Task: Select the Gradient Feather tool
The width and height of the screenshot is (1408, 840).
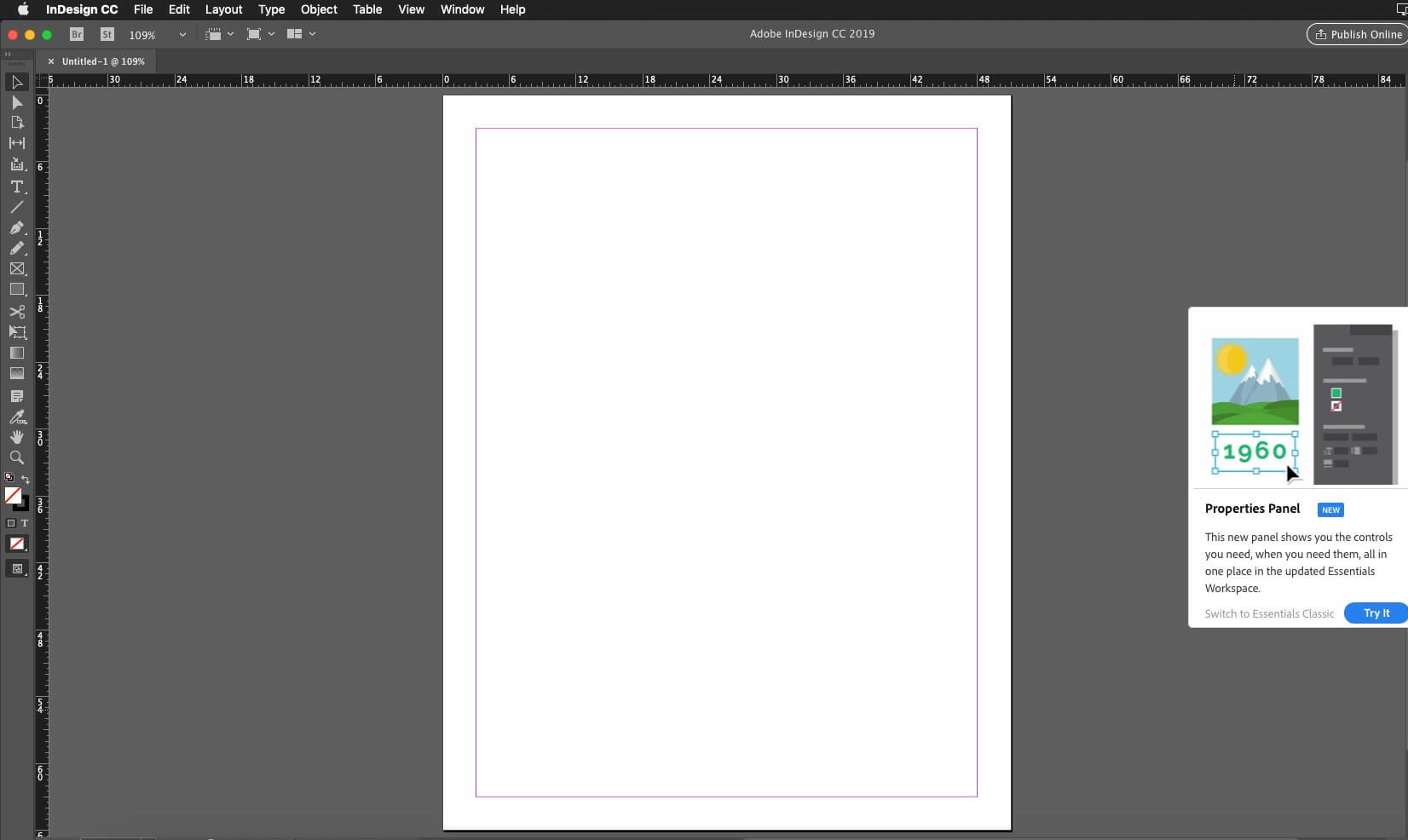Action: tap(16, 373)
